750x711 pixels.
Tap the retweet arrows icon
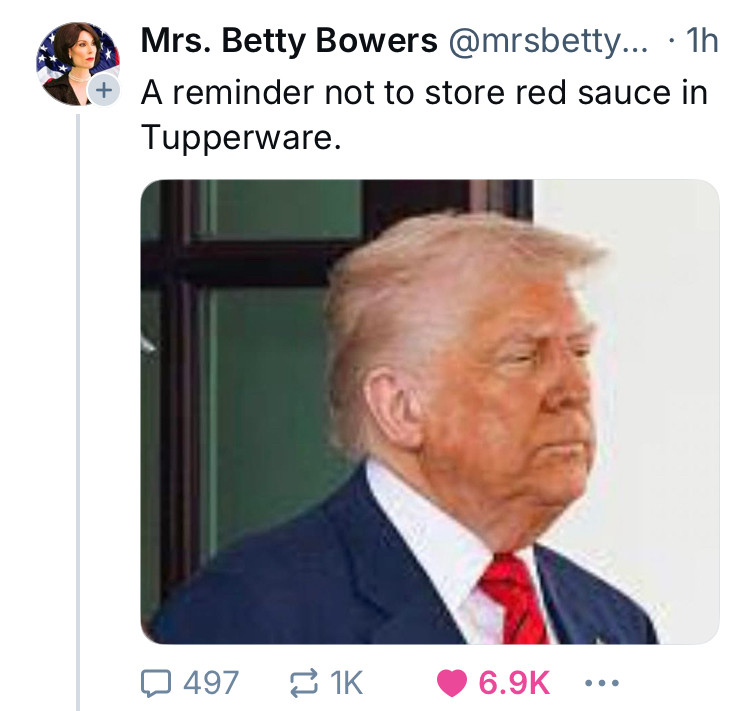(304, 683)
